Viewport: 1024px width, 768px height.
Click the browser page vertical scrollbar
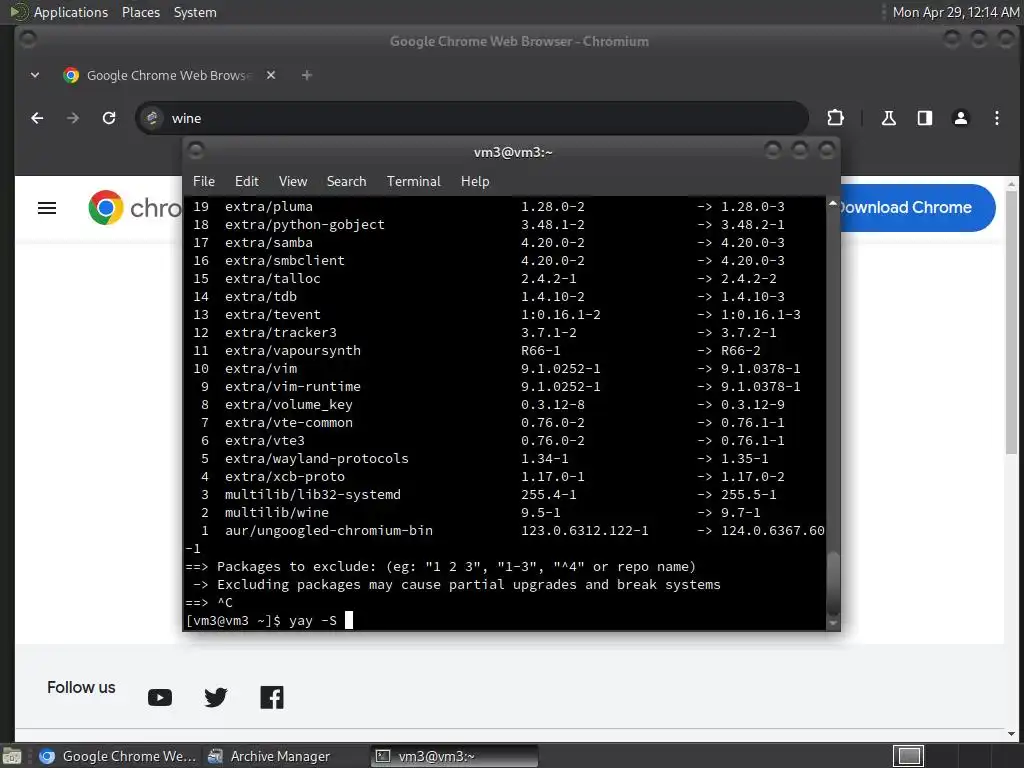pos(1011,322)
